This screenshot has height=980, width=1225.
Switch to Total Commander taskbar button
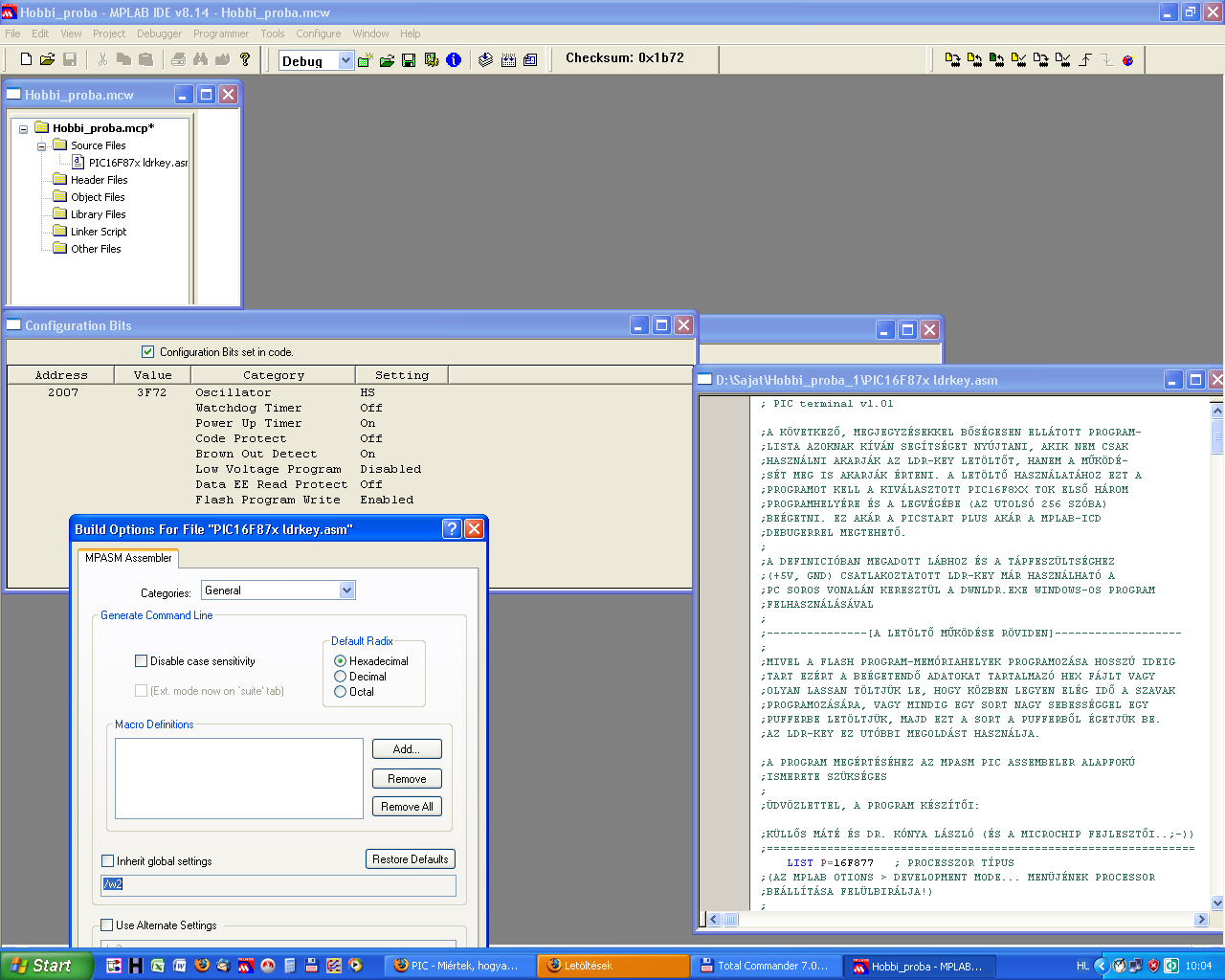(767, 966)
